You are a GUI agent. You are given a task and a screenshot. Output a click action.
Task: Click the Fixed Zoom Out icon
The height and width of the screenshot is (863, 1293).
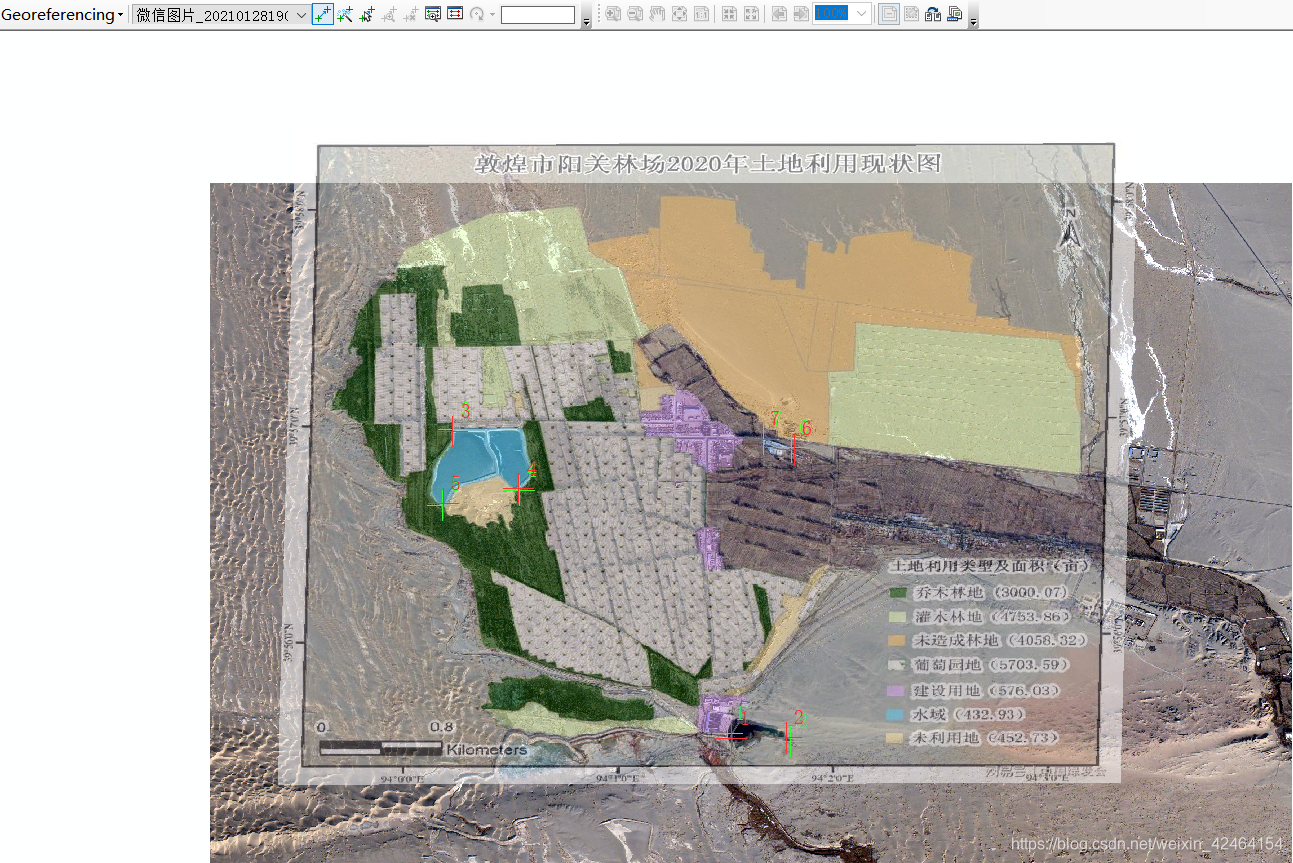(x=751, y=14)
